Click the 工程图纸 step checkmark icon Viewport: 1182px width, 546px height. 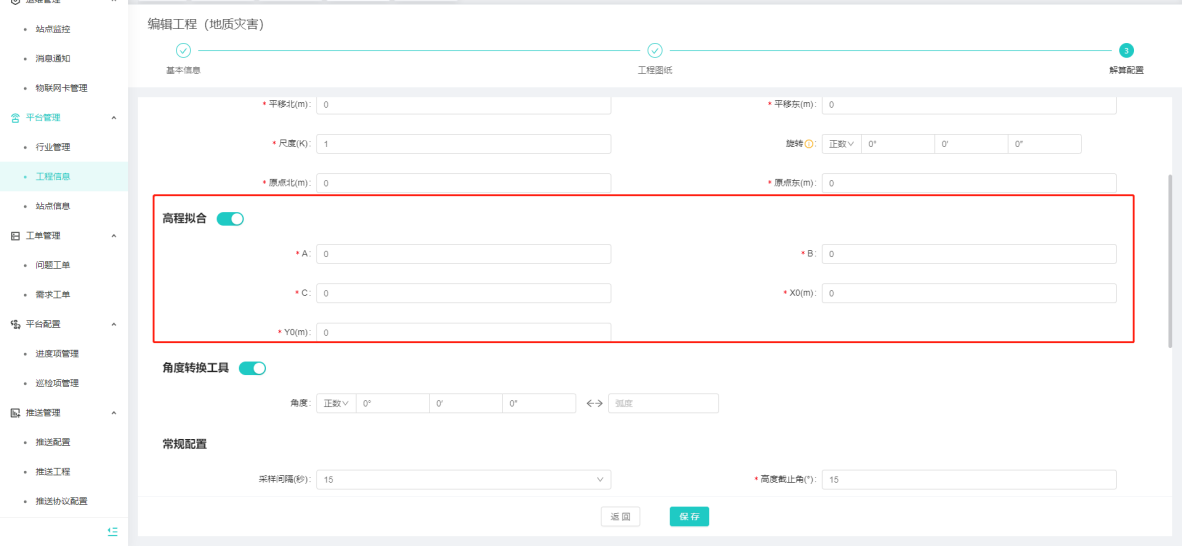point(654,50)
